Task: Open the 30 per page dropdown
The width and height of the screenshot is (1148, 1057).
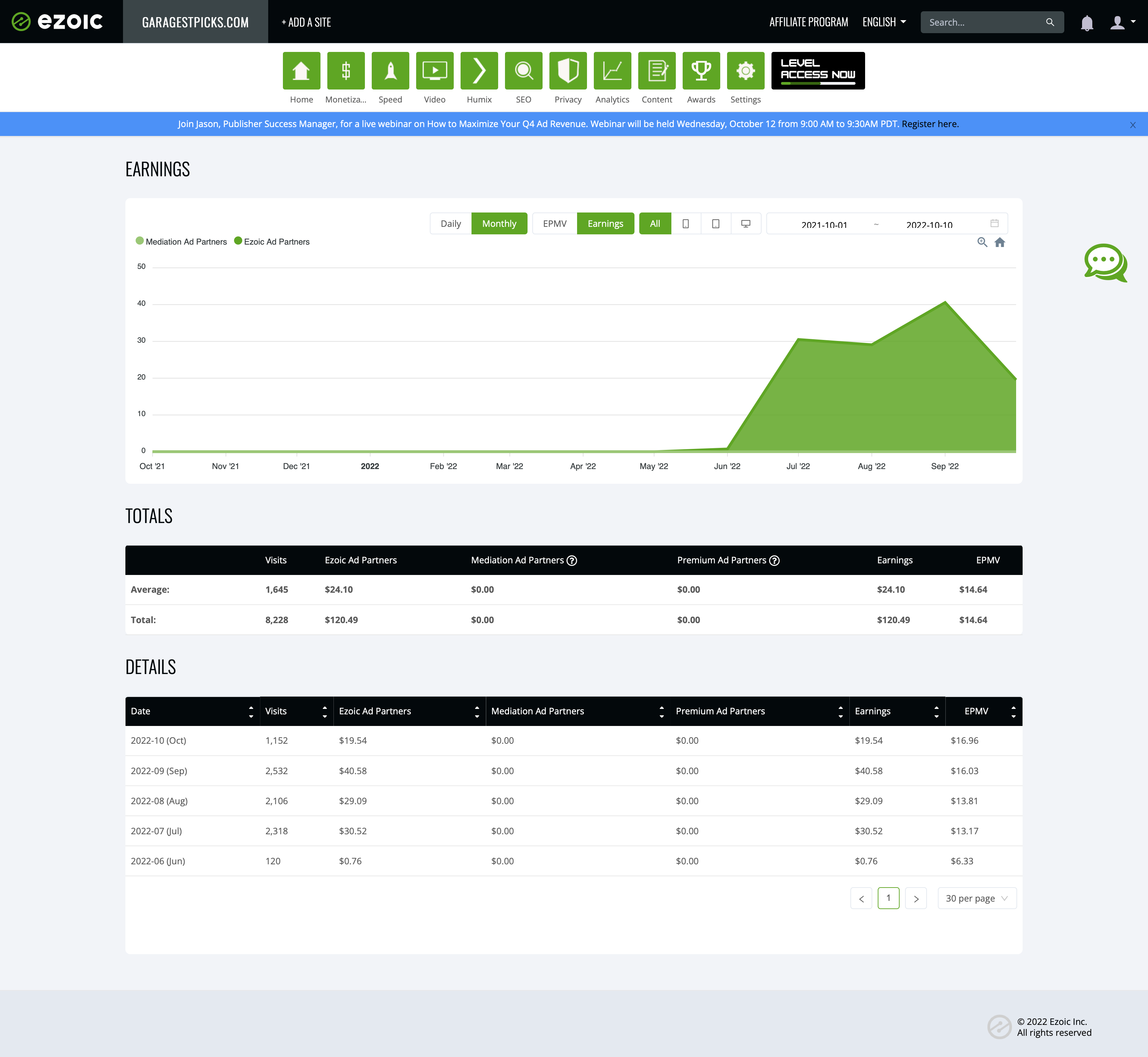Action: (x=977, y=898)
